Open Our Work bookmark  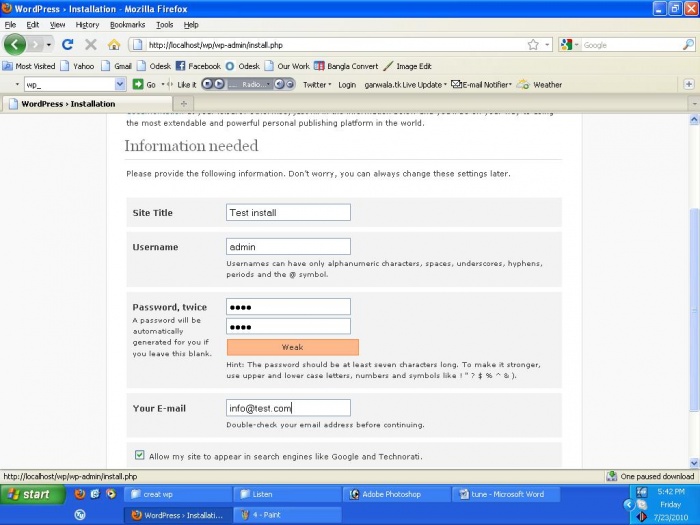(x=287, y=66)
